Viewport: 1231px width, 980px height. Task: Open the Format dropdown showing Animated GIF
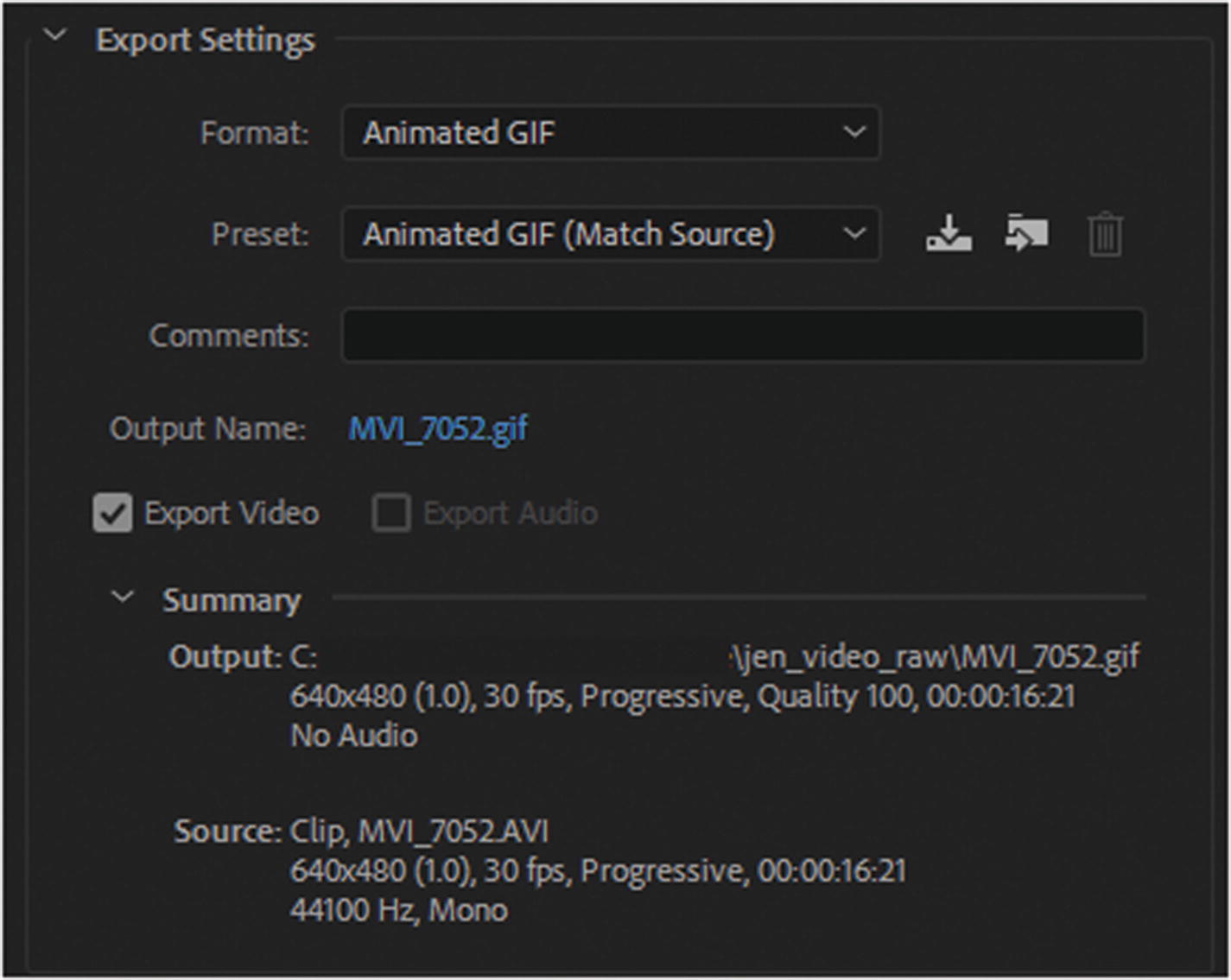[610, 133]
